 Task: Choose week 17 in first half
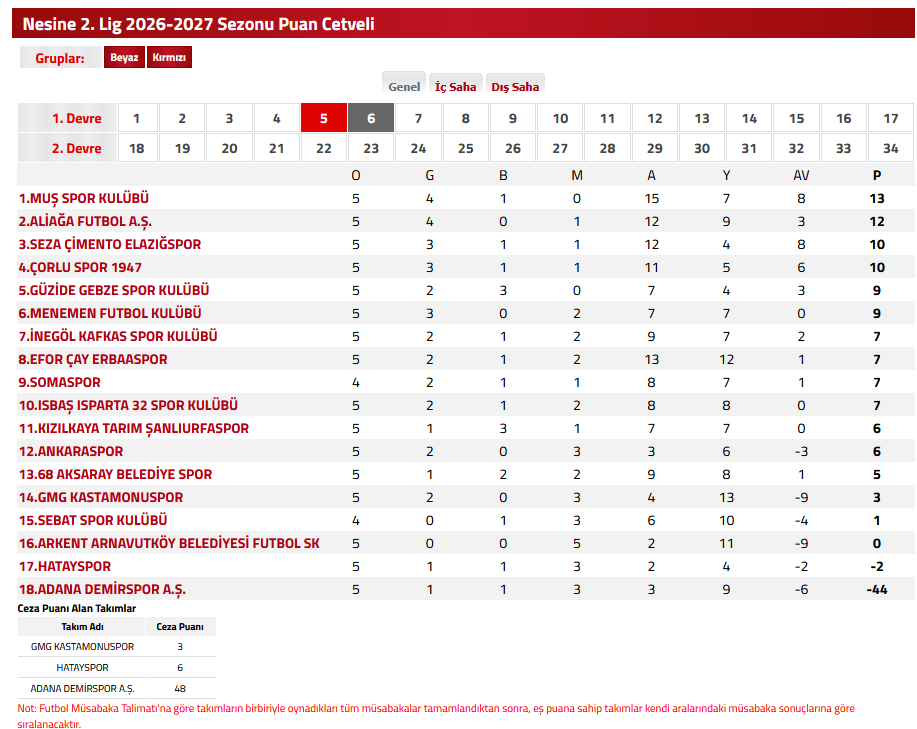(891, 118)
